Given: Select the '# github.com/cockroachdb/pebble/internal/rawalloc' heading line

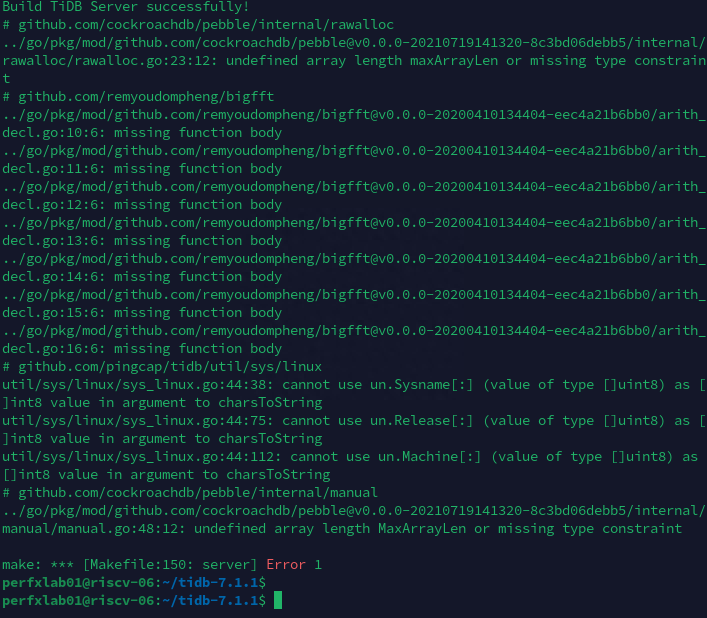Looking at the screenshot, I should coord(198,25).
